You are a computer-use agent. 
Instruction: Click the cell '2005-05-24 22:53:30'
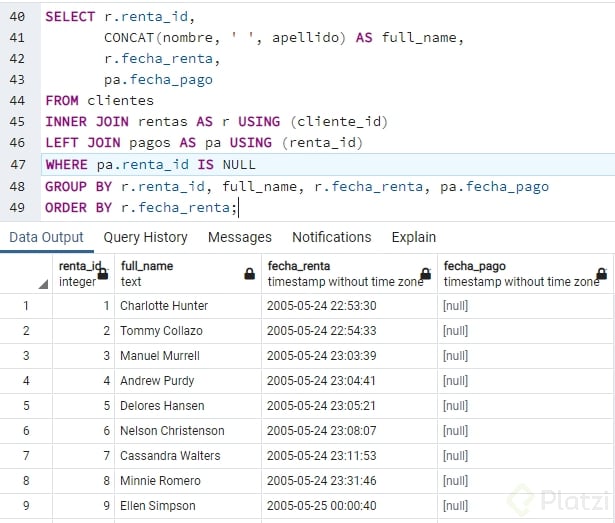tap(349, 306)
